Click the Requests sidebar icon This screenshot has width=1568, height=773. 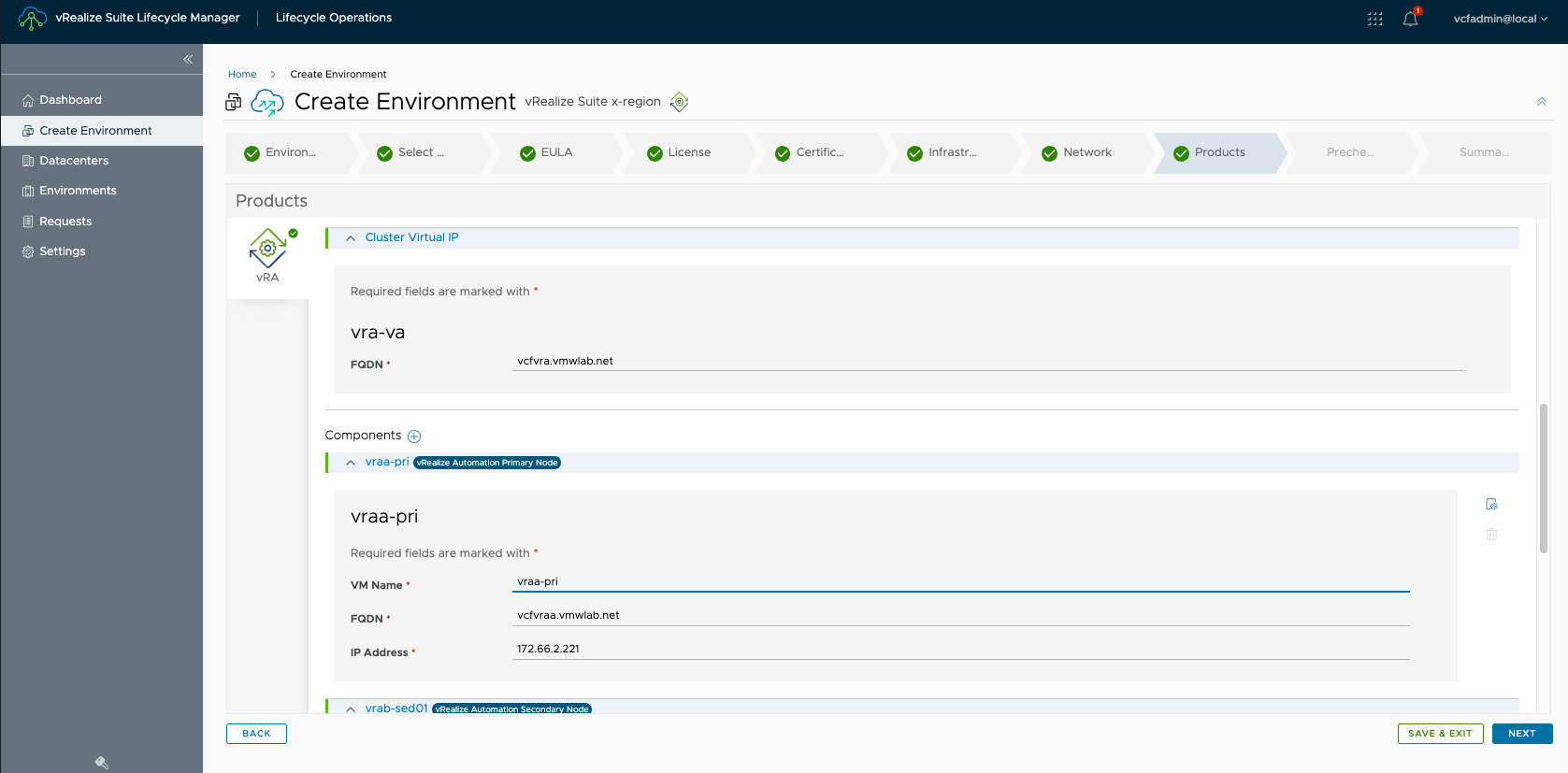[28, 222]
